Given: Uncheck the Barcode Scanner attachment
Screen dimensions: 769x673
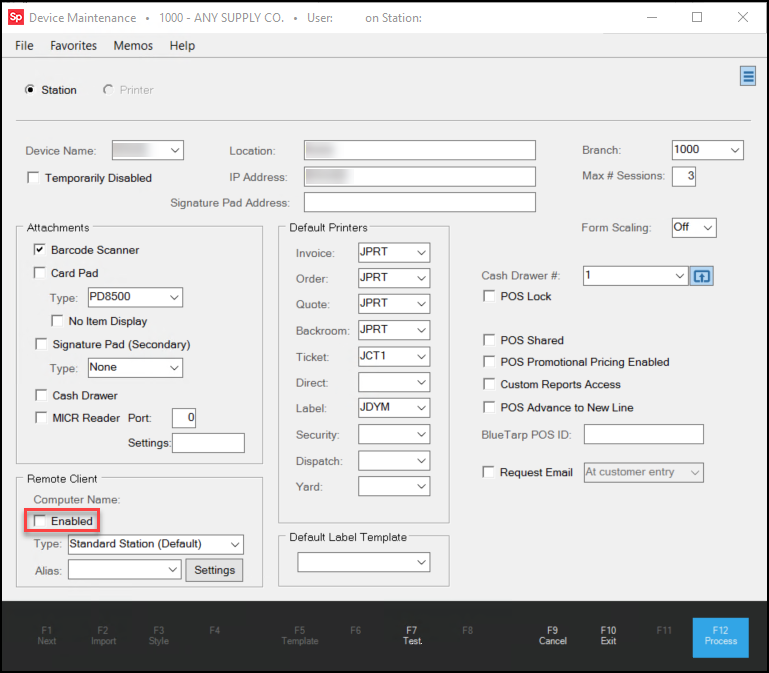Looking at the screenshot, I should tap(40, 250).
